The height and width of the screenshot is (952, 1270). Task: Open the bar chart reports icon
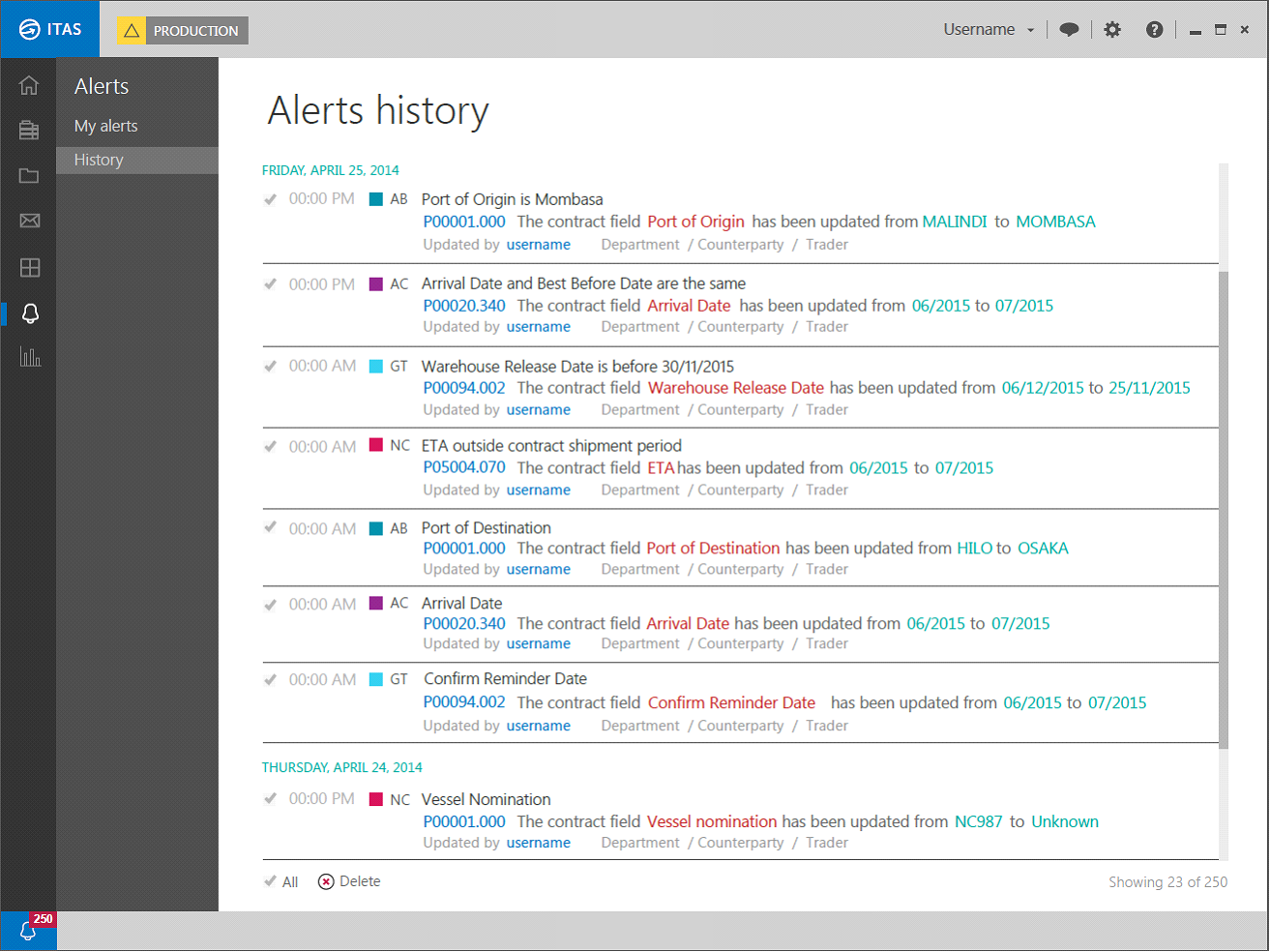click(x=30, y=357)
